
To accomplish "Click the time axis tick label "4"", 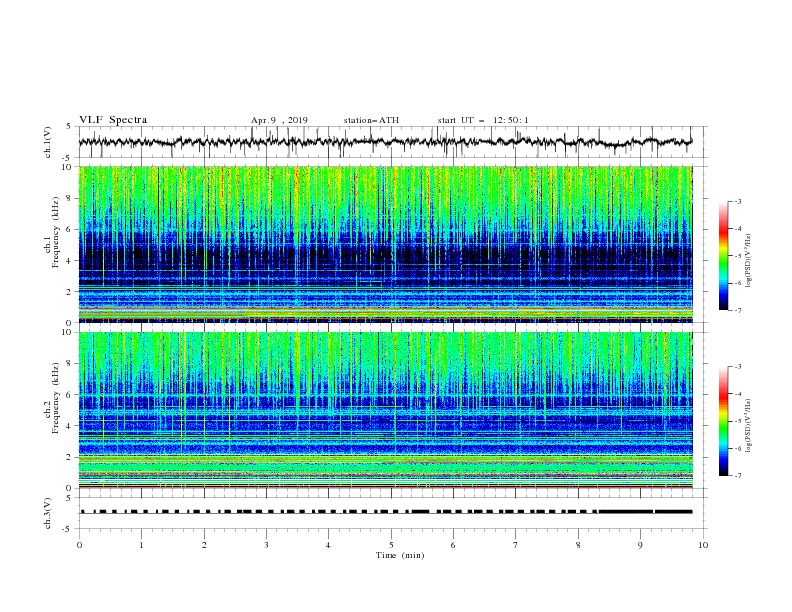I will click(328, 545).
